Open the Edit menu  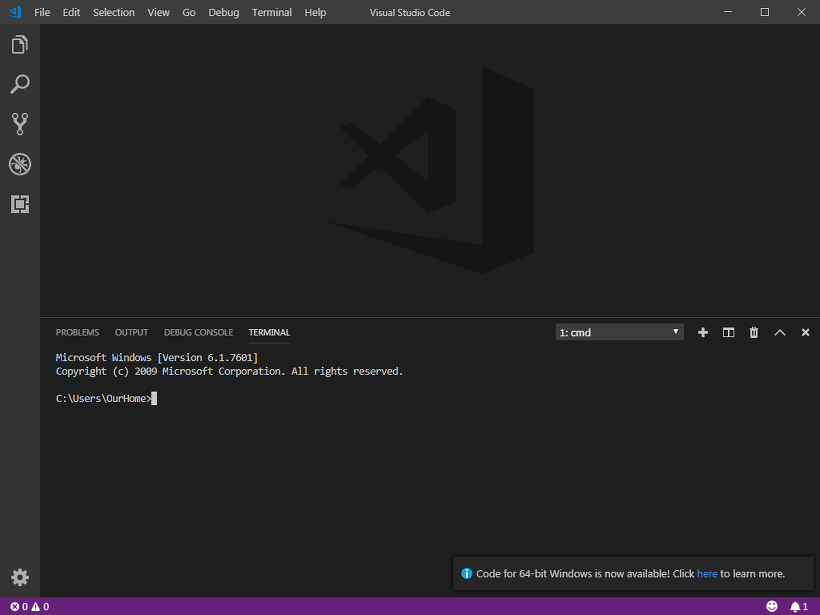click(x=71, y=12)
